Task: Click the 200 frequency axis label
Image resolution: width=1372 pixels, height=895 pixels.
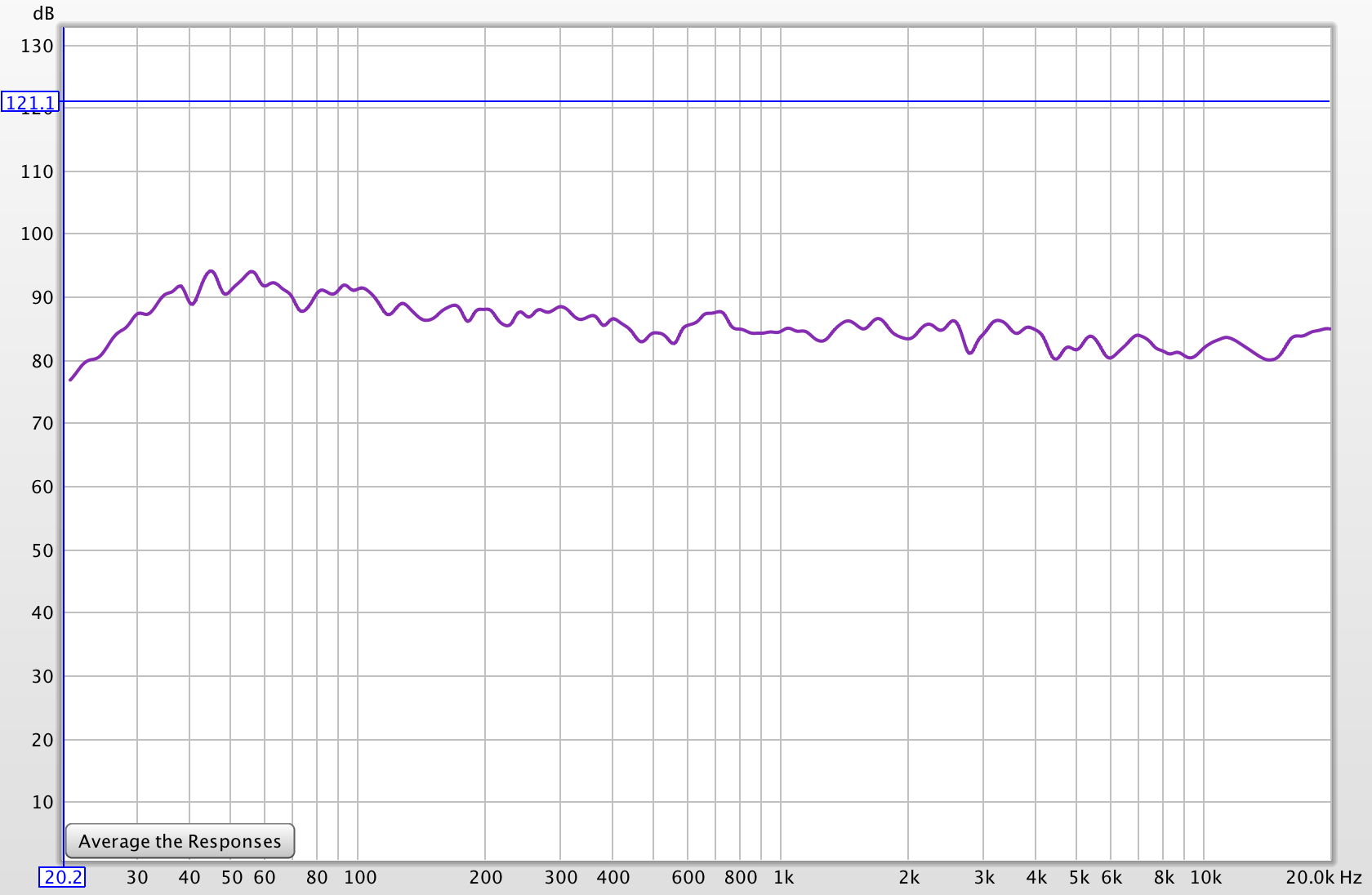Action: [486, 877]
